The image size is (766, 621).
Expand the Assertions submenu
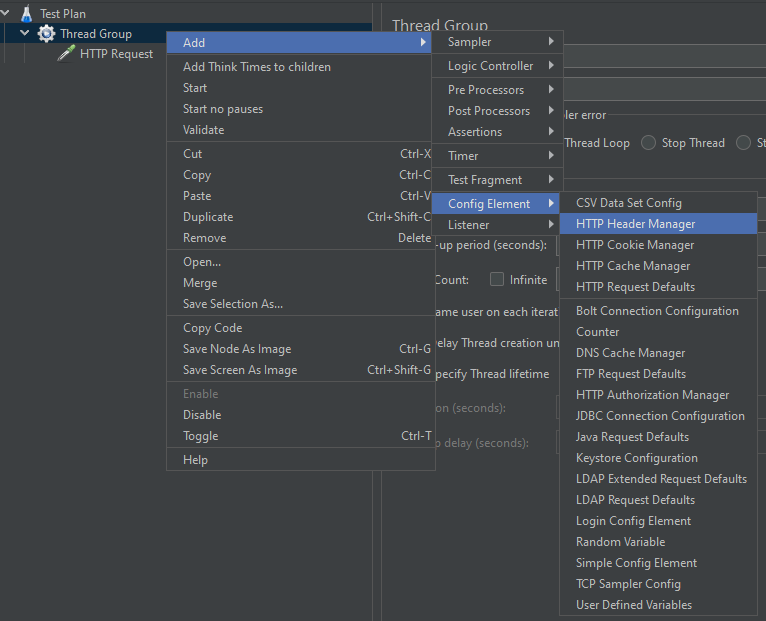point(497,132)
